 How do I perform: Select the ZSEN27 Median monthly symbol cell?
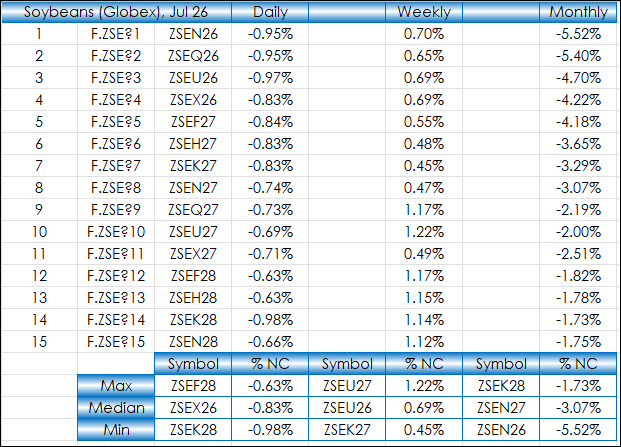tap(501, 408)
